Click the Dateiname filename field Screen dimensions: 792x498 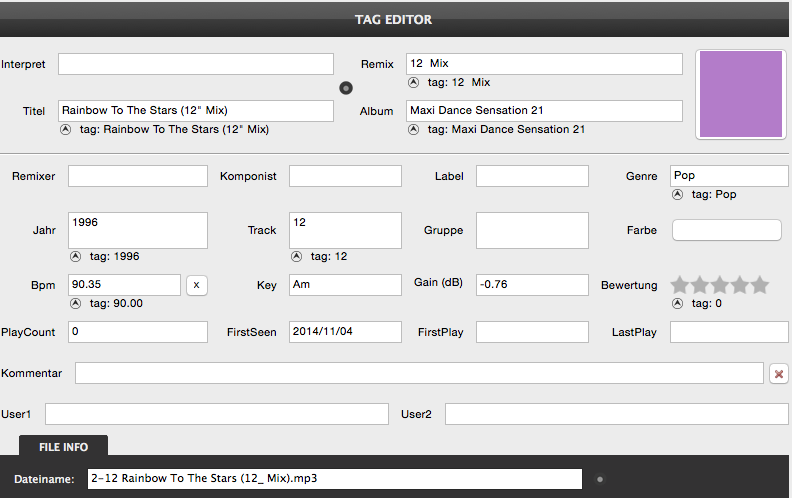(334, 479)
